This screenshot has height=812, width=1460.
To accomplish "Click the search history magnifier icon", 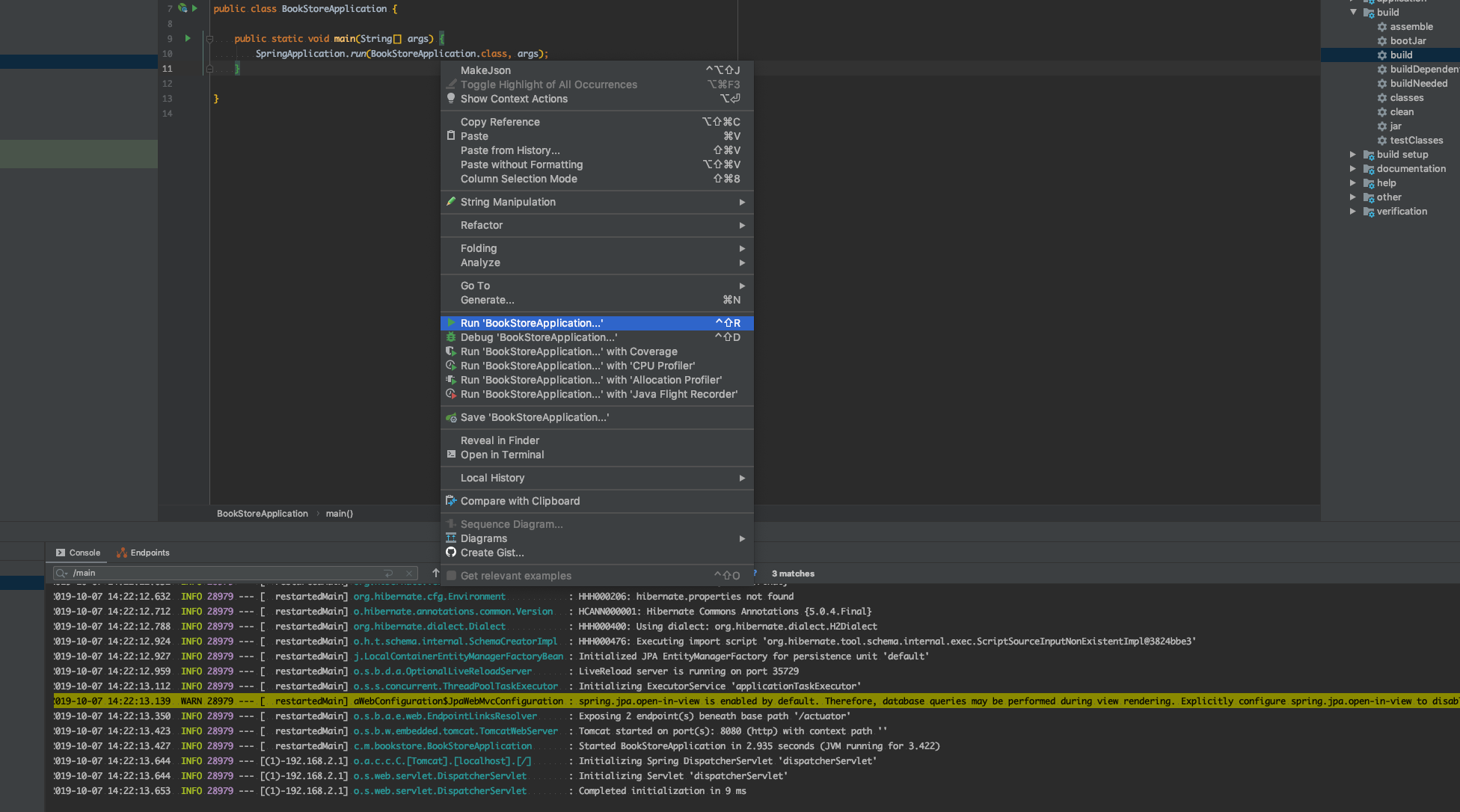I will [x=61, y=573].
